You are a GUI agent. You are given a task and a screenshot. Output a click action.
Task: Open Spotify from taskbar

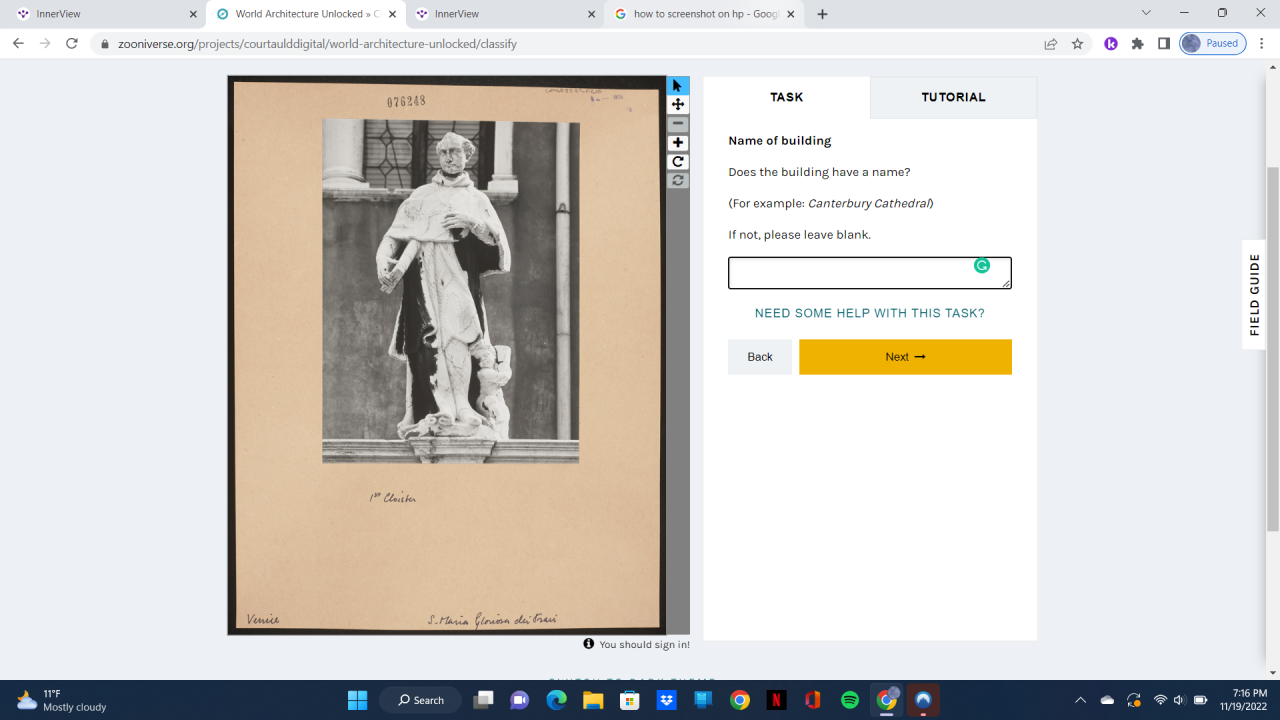click(x=850, y=700)
